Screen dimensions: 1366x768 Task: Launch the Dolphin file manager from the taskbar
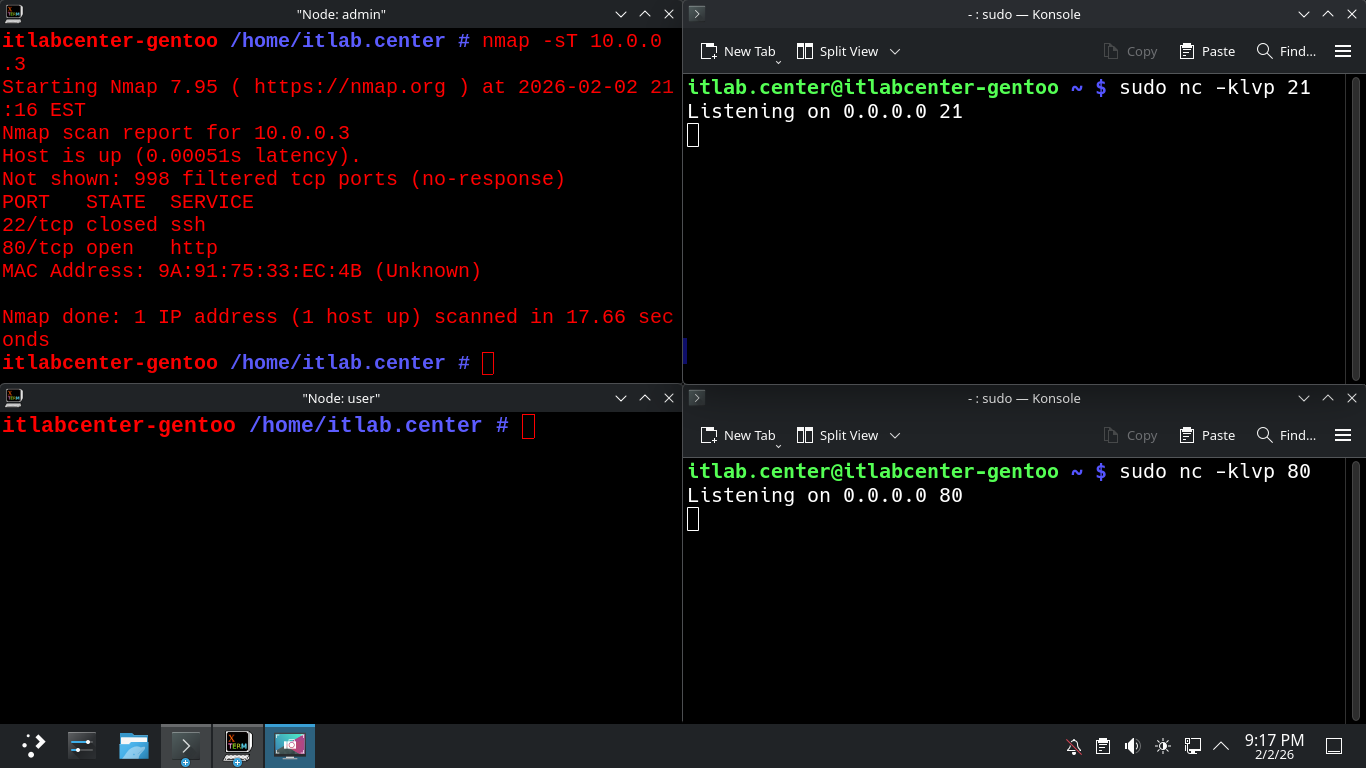tap(134, 745)
